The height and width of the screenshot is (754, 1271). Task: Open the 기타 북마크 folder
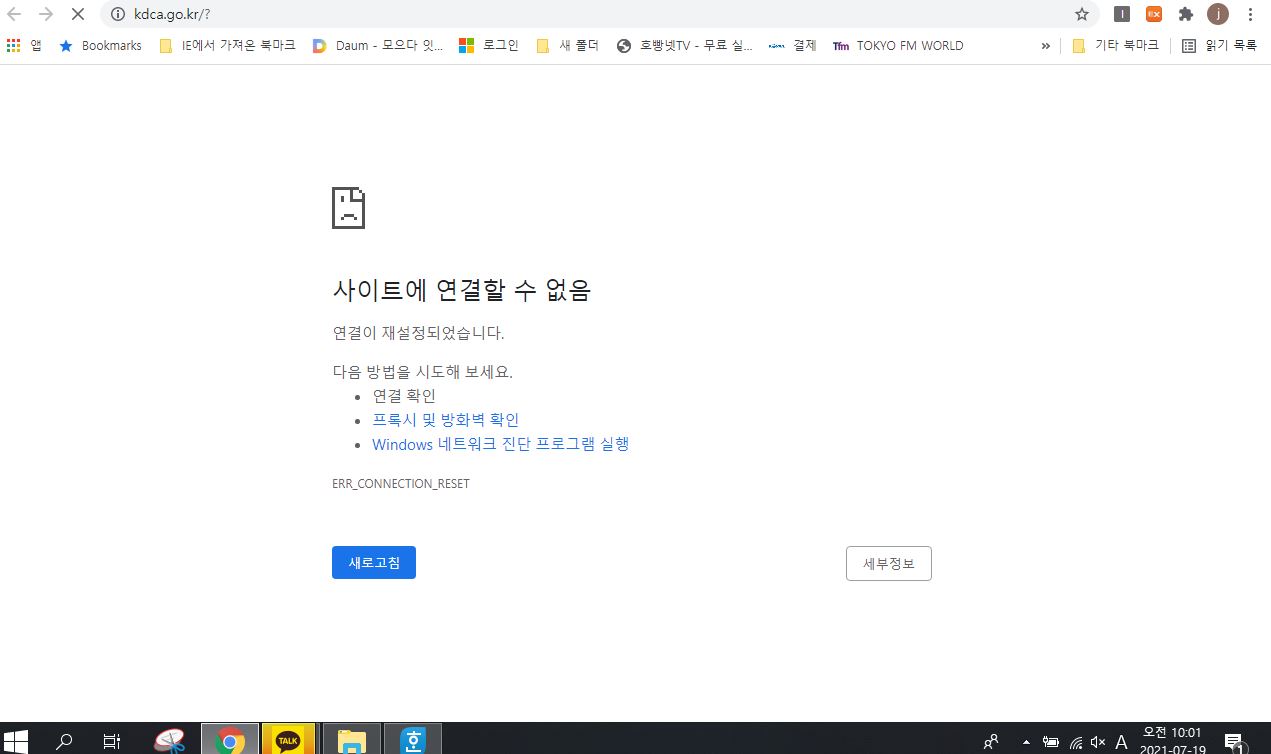click(1115, 45)
